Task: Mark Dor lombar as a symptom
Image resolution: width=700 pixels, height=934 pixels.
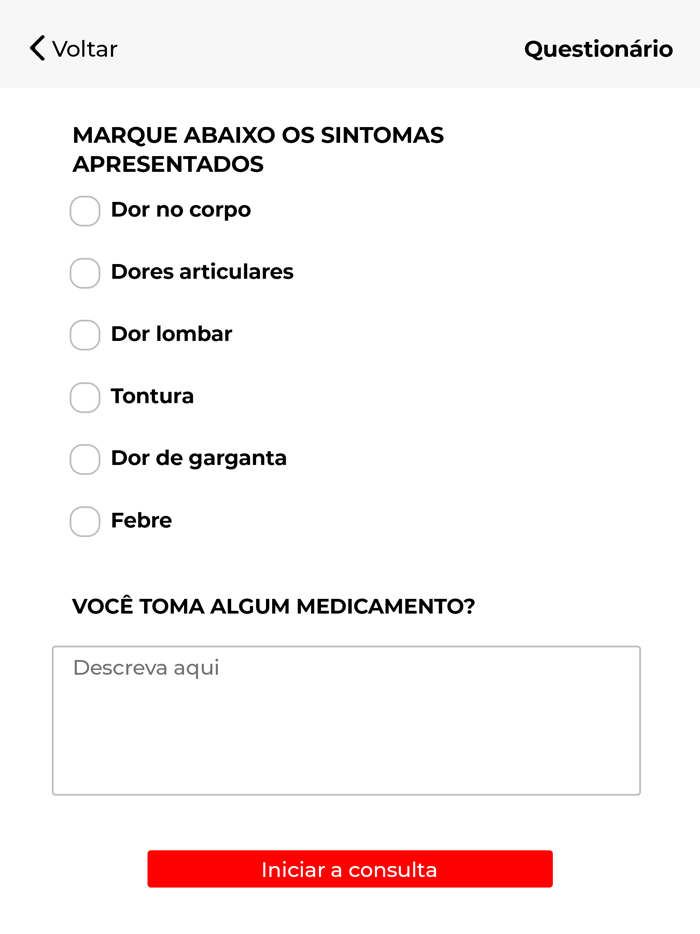Action: 85,335
